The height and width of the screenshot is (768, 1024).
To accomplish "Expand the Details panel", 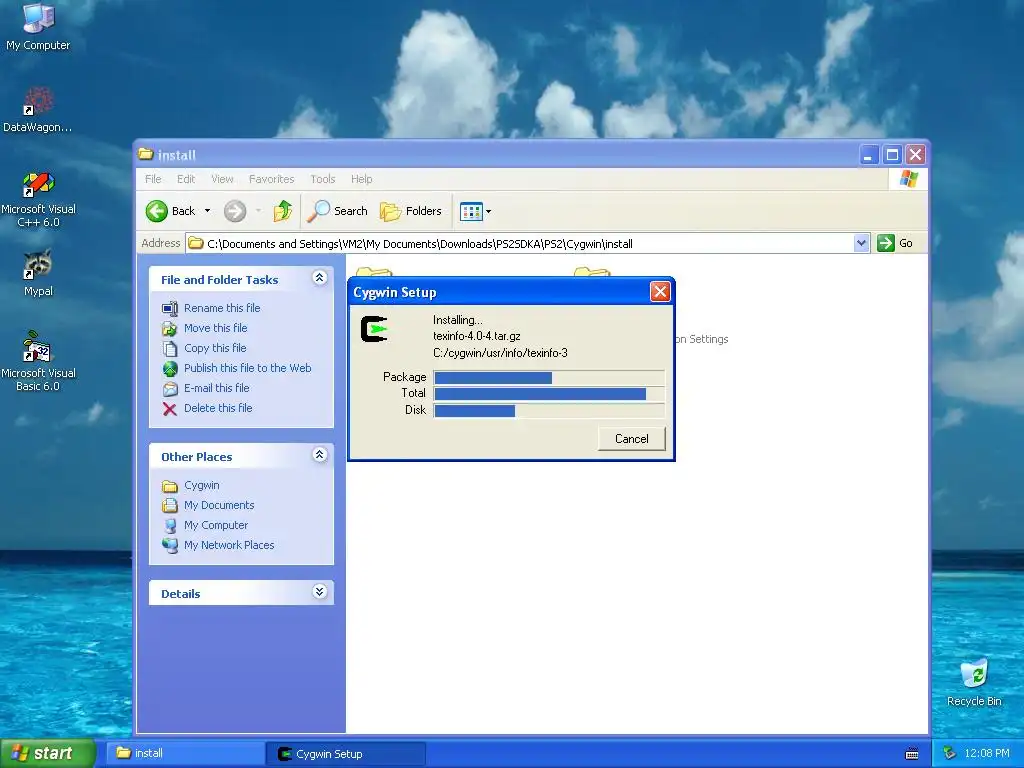I will click(x=319, y=592).
